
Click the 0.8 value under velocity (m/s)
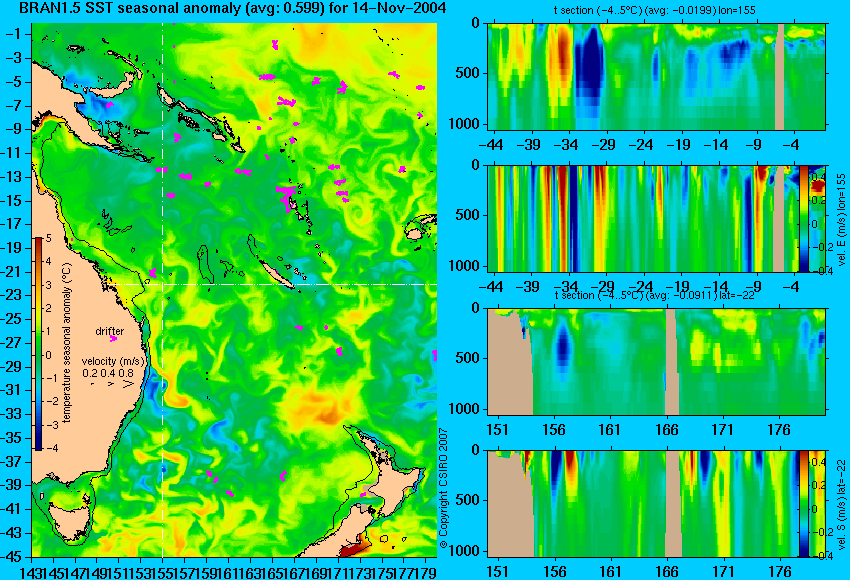tap(126, 373)
